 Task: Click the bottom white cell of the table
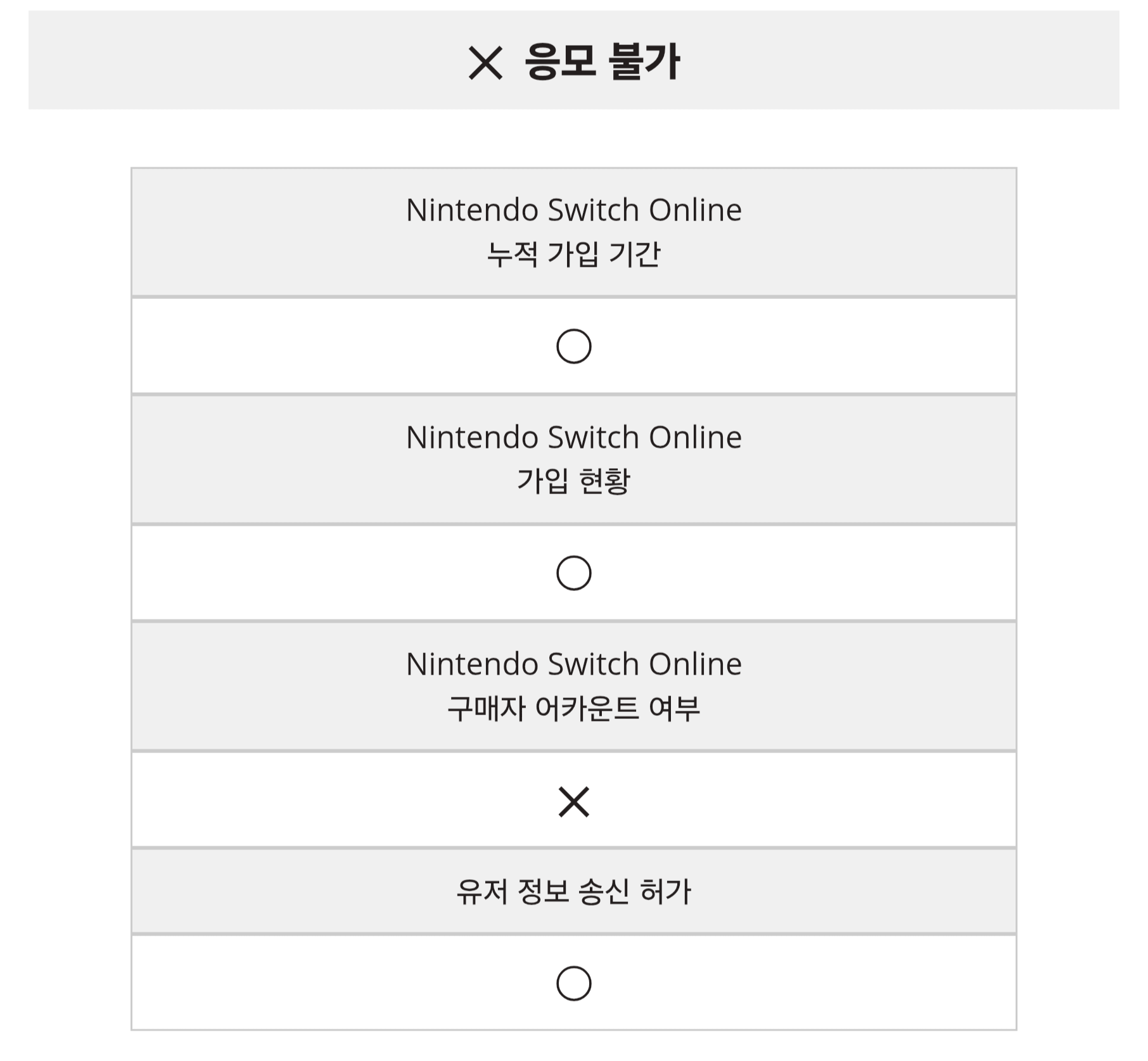pos(573,982)
